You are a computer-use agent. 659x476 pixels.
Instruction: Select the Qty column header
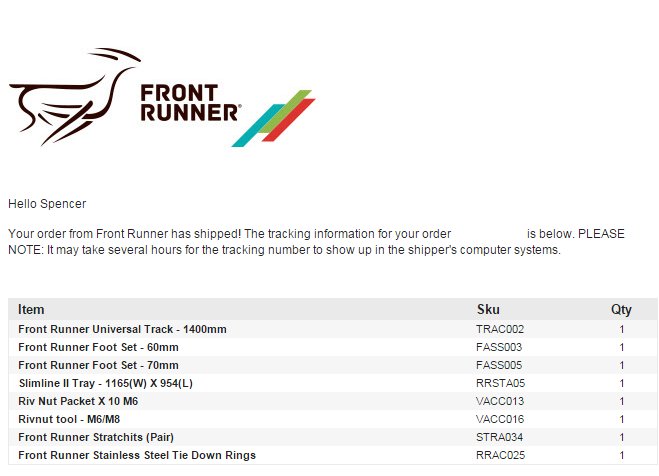point(621,310)
